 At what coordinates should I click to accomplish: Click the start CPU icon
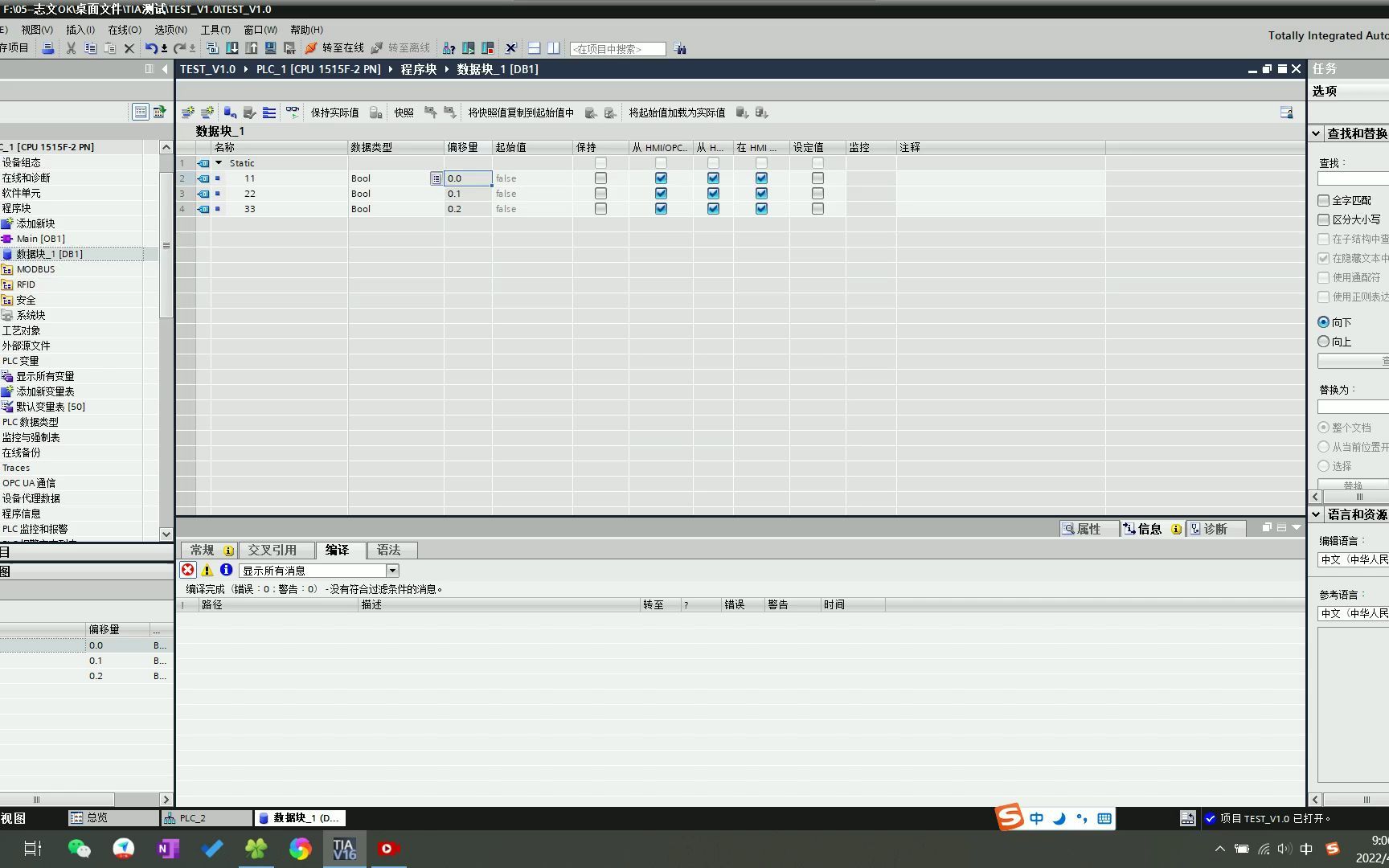click(468, 48)
